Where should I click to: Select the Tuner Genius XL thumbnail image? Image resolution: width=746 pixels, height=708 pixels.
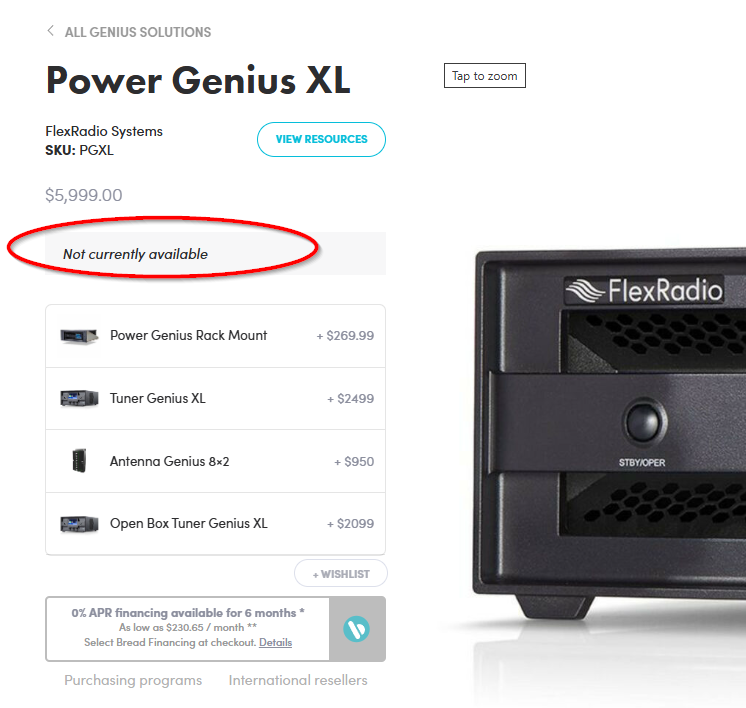(x=79, y=398)
